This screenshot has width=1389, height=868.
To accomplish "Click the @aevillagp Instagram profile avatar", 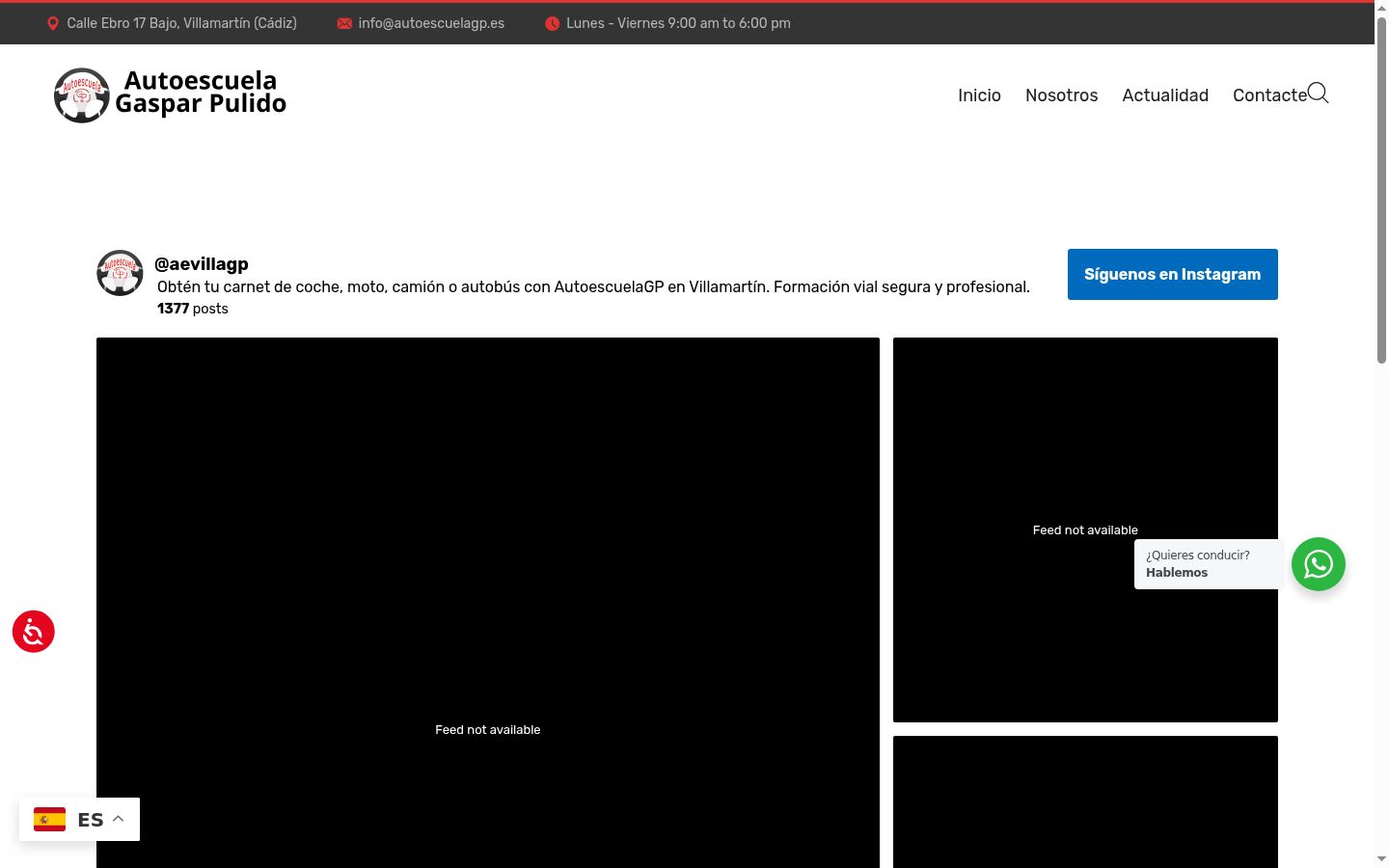I will 120,273.
